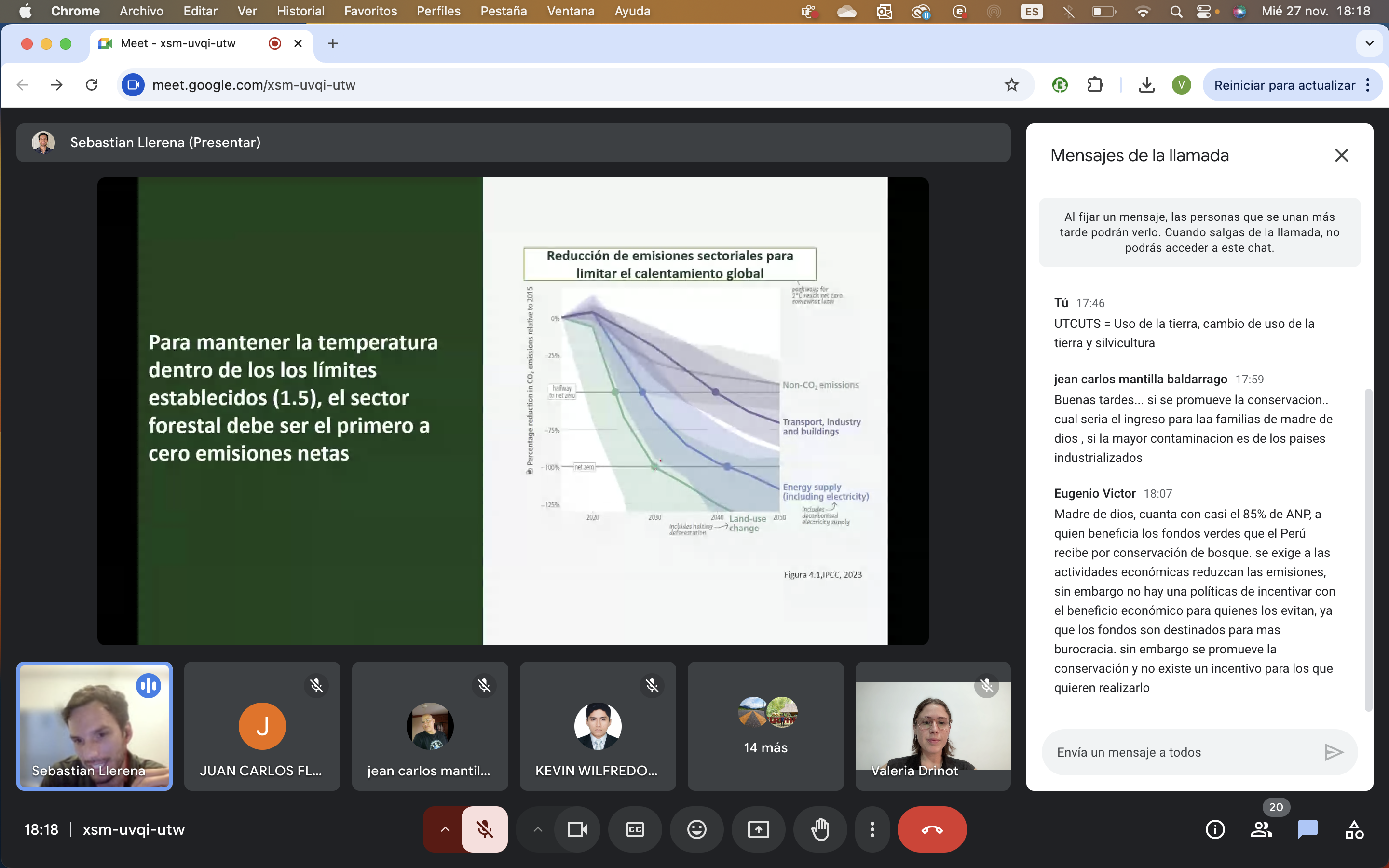Image resolution: width=1389 pixels, height=868 pixels.
Task: Open the activities shapes icon
Action: click(x=1353, y=829)
